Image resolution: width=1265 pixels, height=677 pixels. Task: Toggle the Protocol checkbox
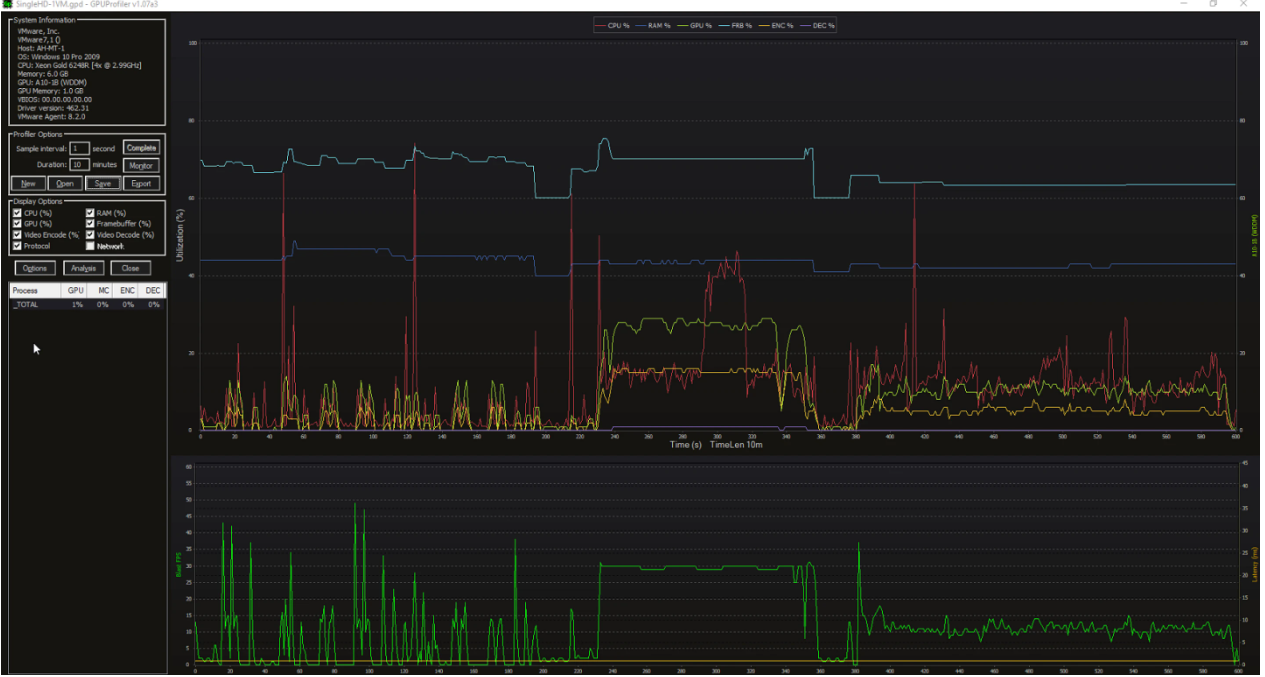(17, 246)
